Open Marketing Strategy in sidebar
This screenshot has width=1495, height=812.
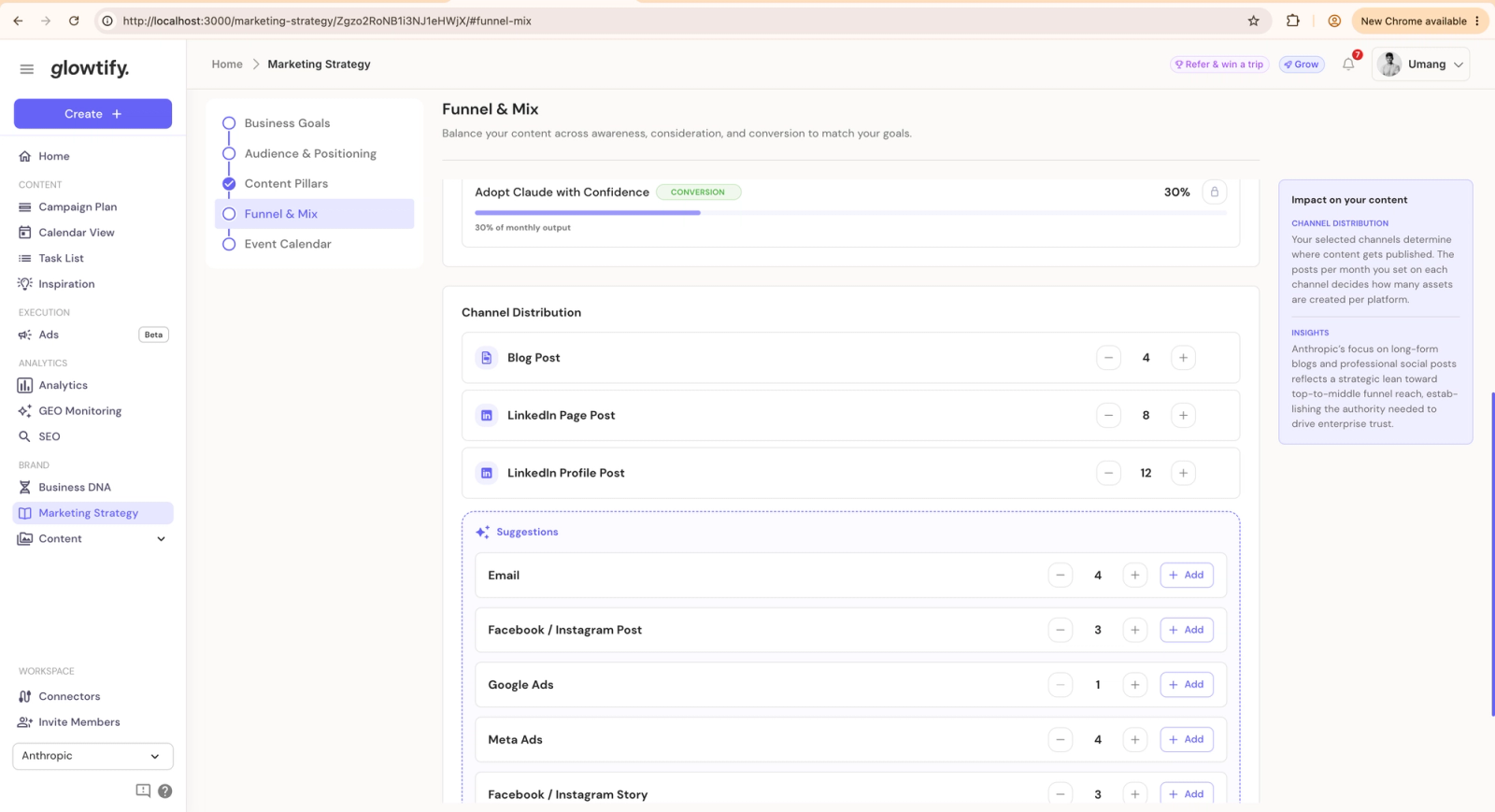coord(93,513)
